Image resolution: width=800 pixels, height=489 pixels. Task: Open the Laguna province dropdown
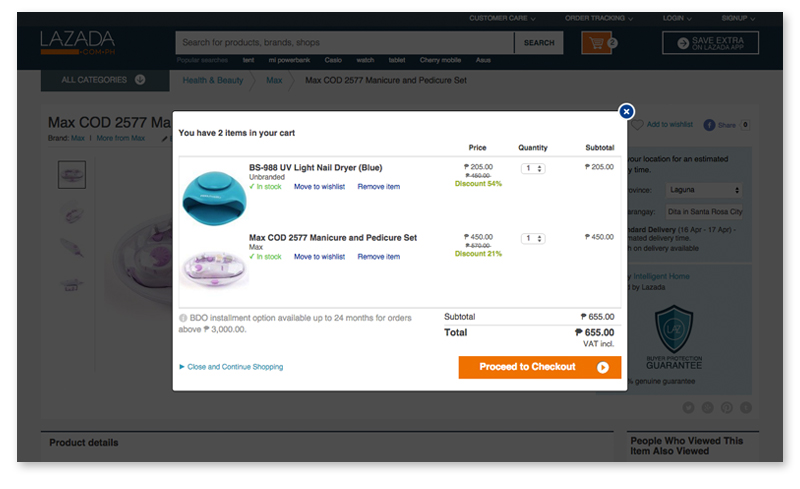[704, 190]
